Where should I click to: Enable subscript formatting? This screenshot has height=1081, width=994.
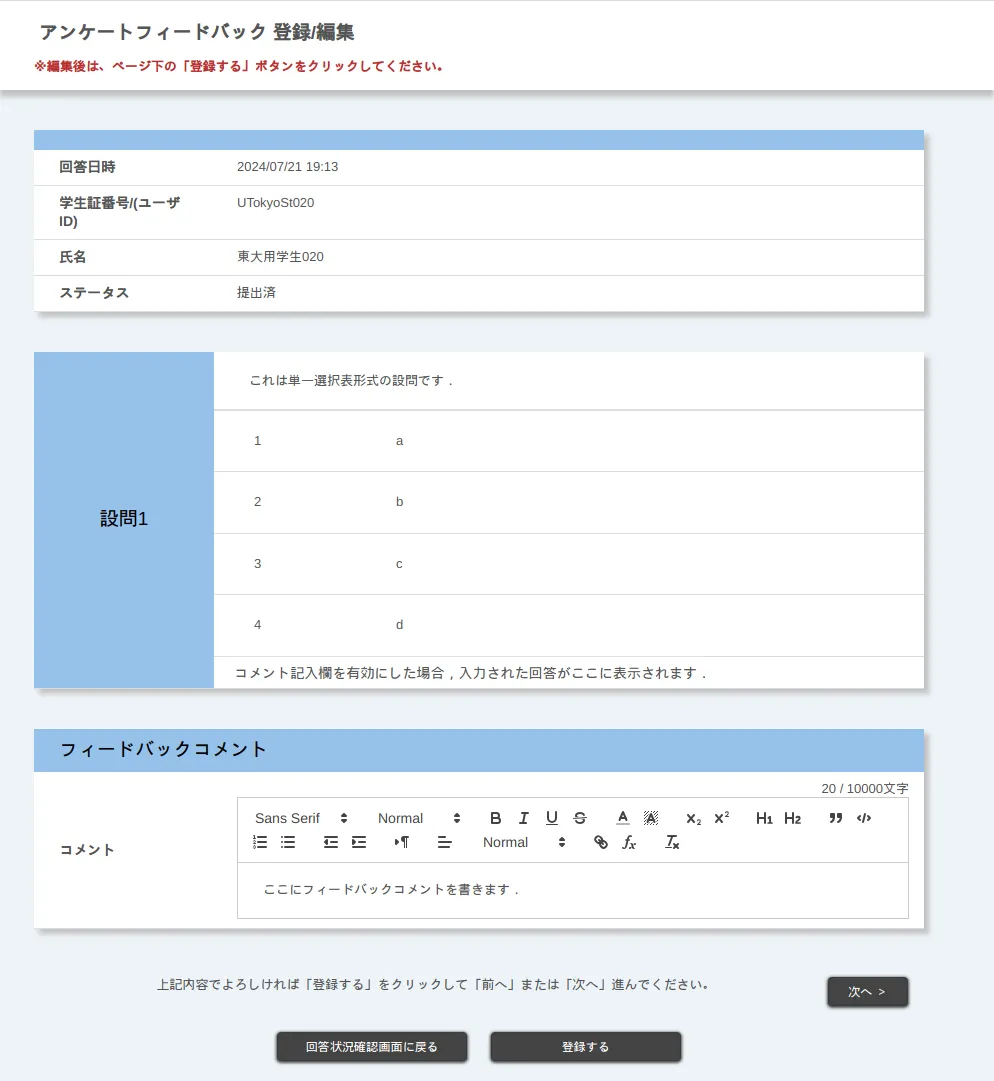(693, 818)
